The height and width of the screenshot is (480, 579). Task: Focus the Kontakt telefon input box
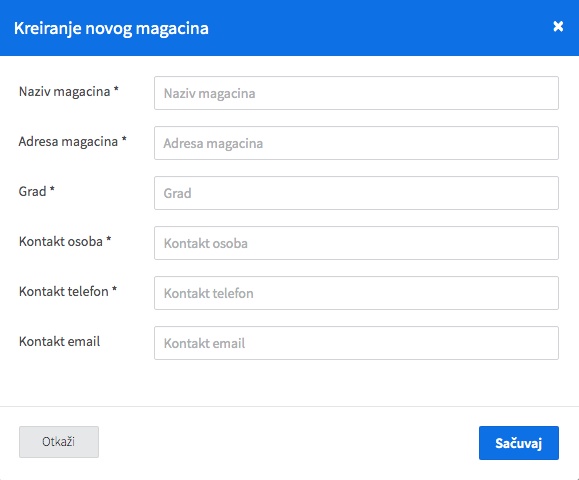click(356, 293)
